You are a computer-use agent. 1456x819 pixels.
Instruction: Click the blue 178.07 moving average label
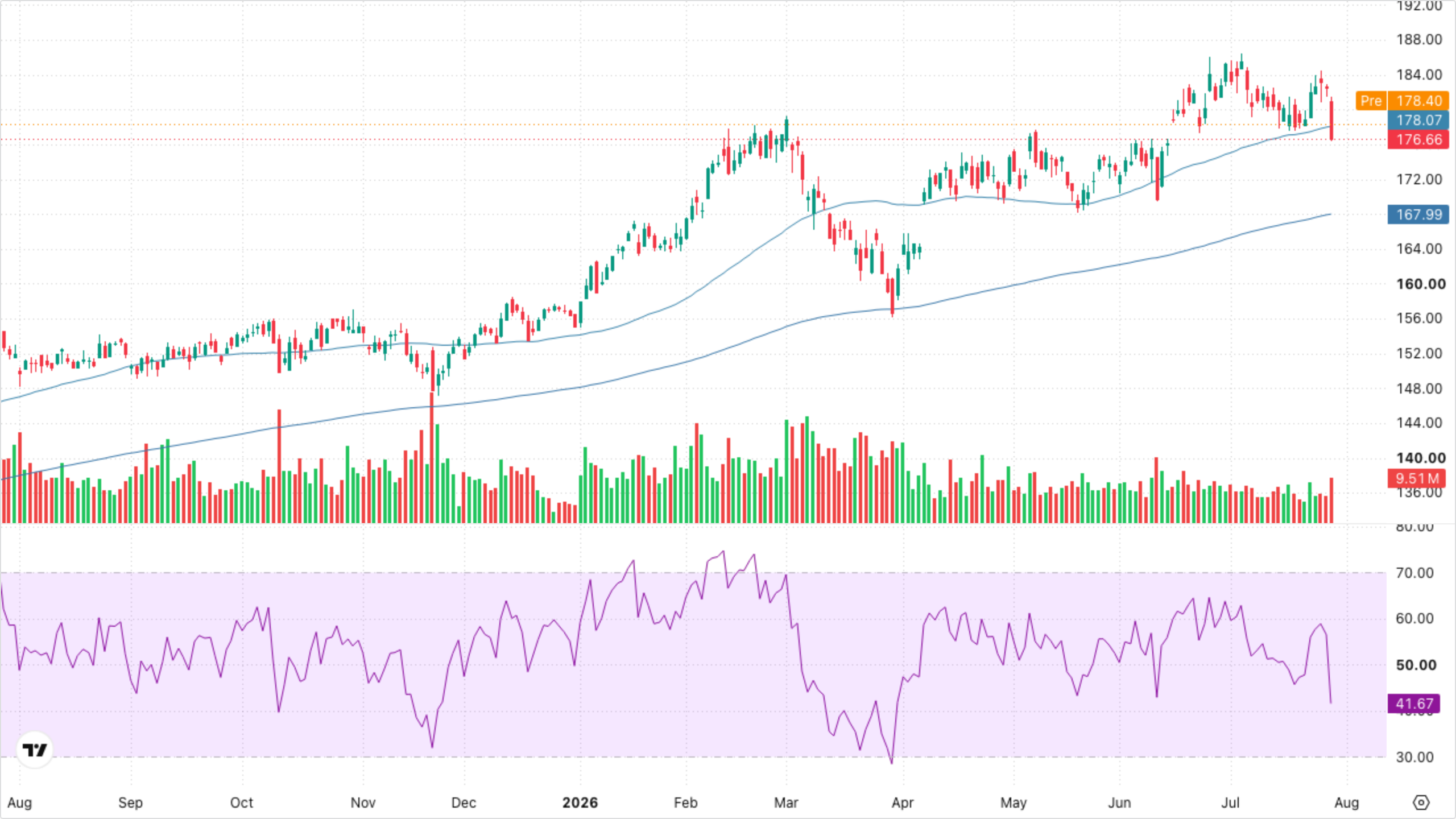tap(1418, 120)
